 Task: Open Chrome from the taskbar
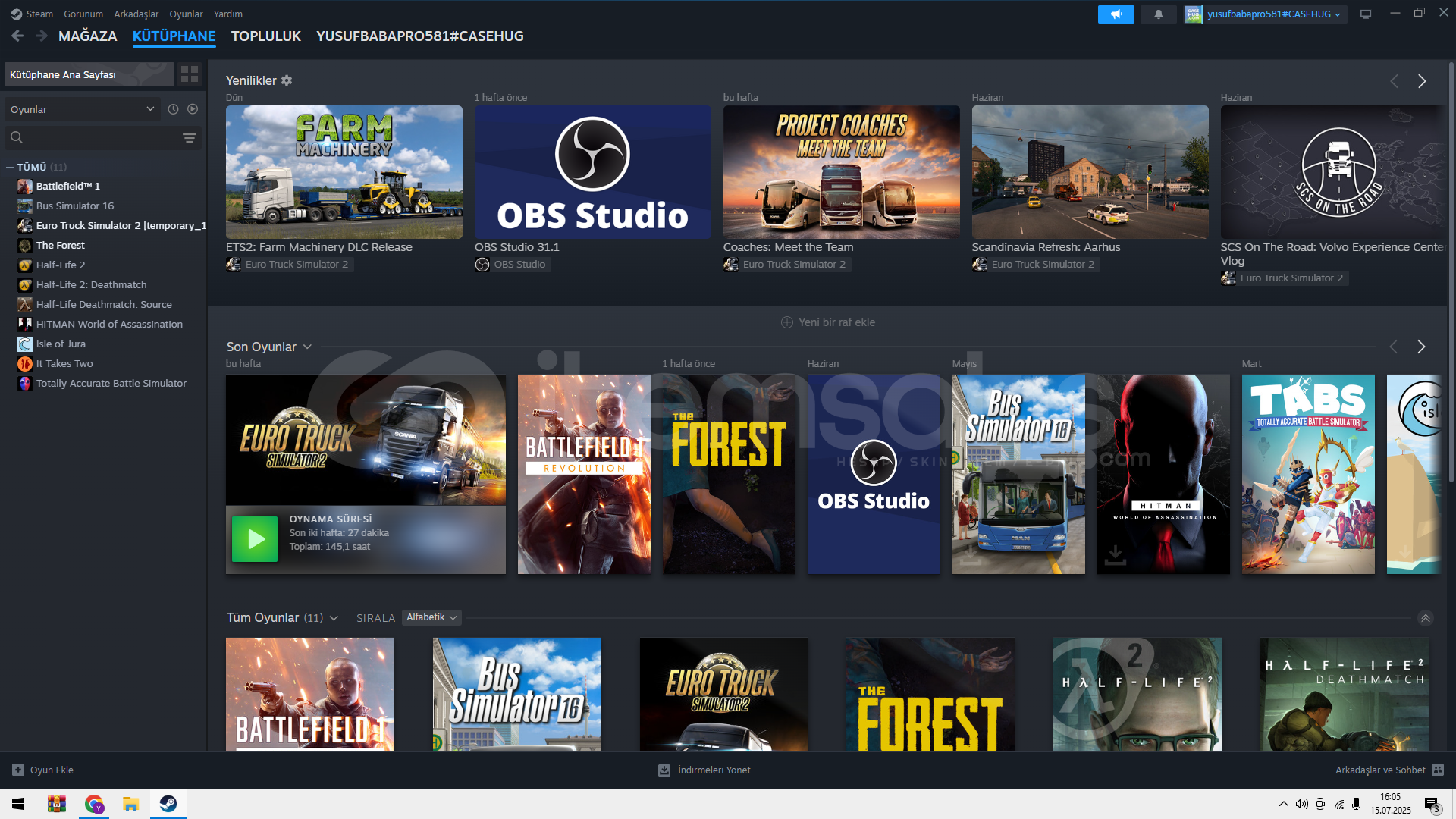94,804
